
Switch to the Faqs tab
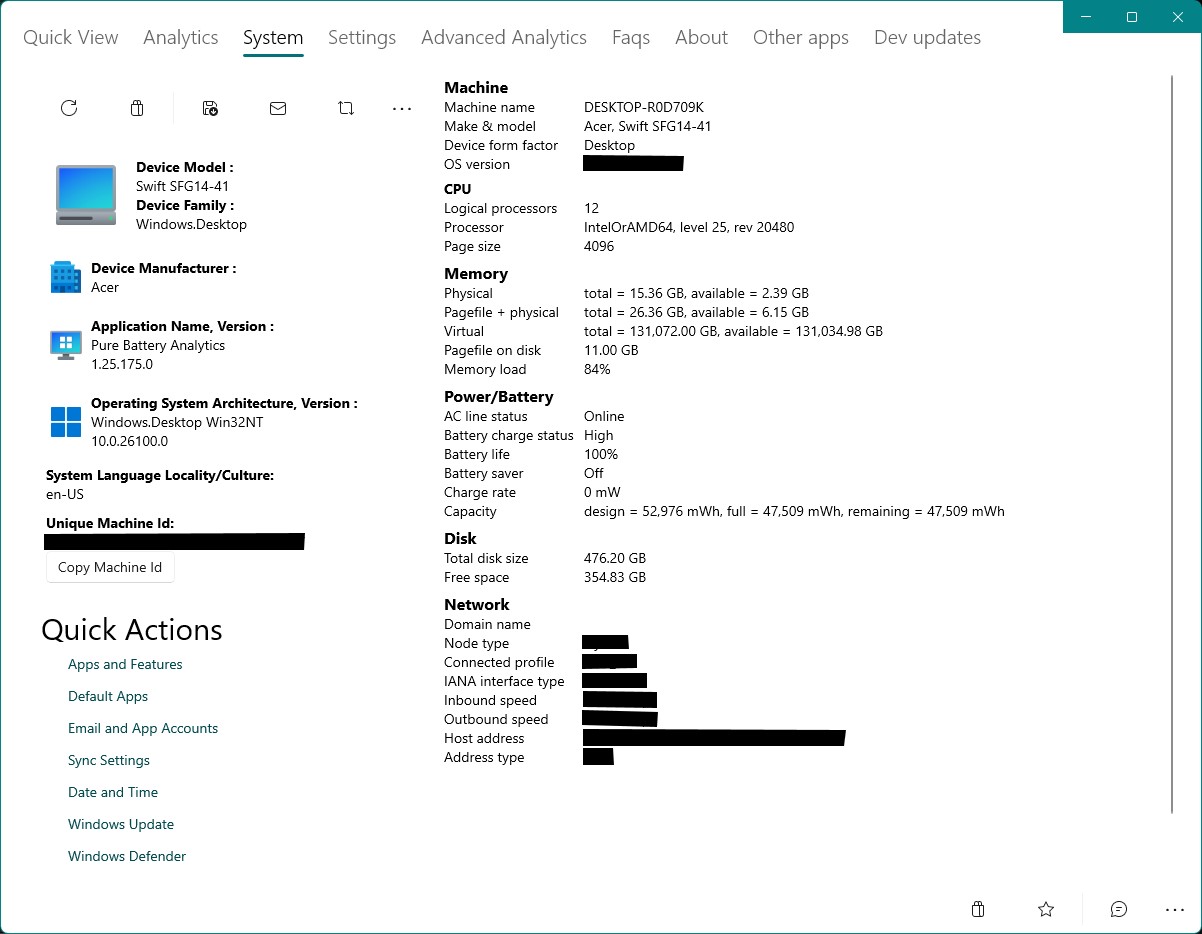click(x=631, y=37)
